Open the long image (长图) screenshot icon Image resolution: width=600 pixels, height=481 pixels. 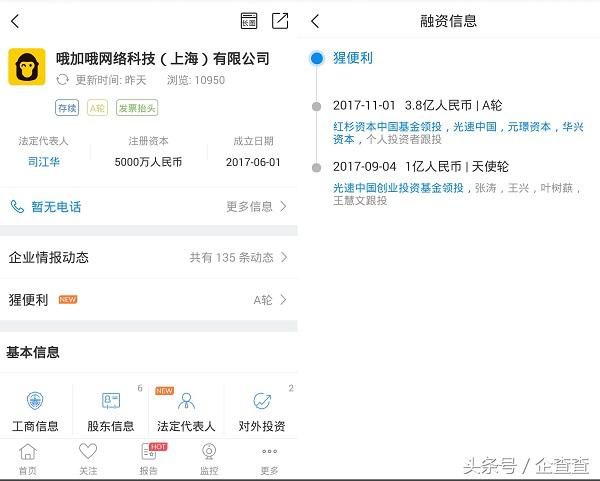pyautogui.click(x=249, y=21)
